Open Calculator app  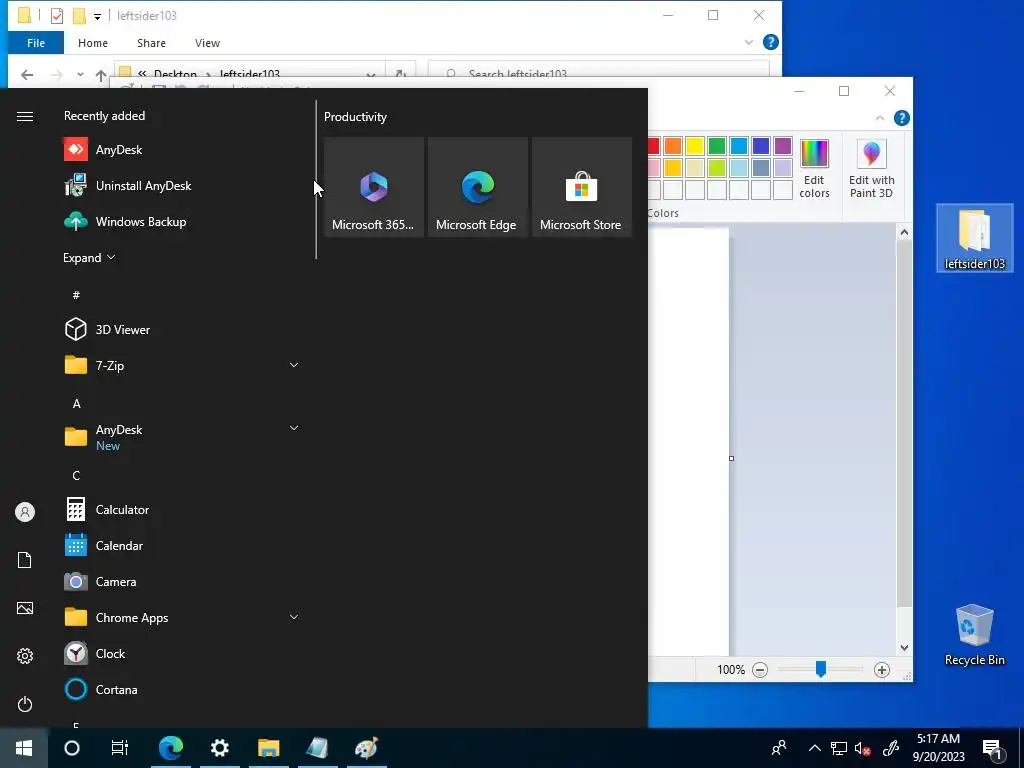[183, 509]
